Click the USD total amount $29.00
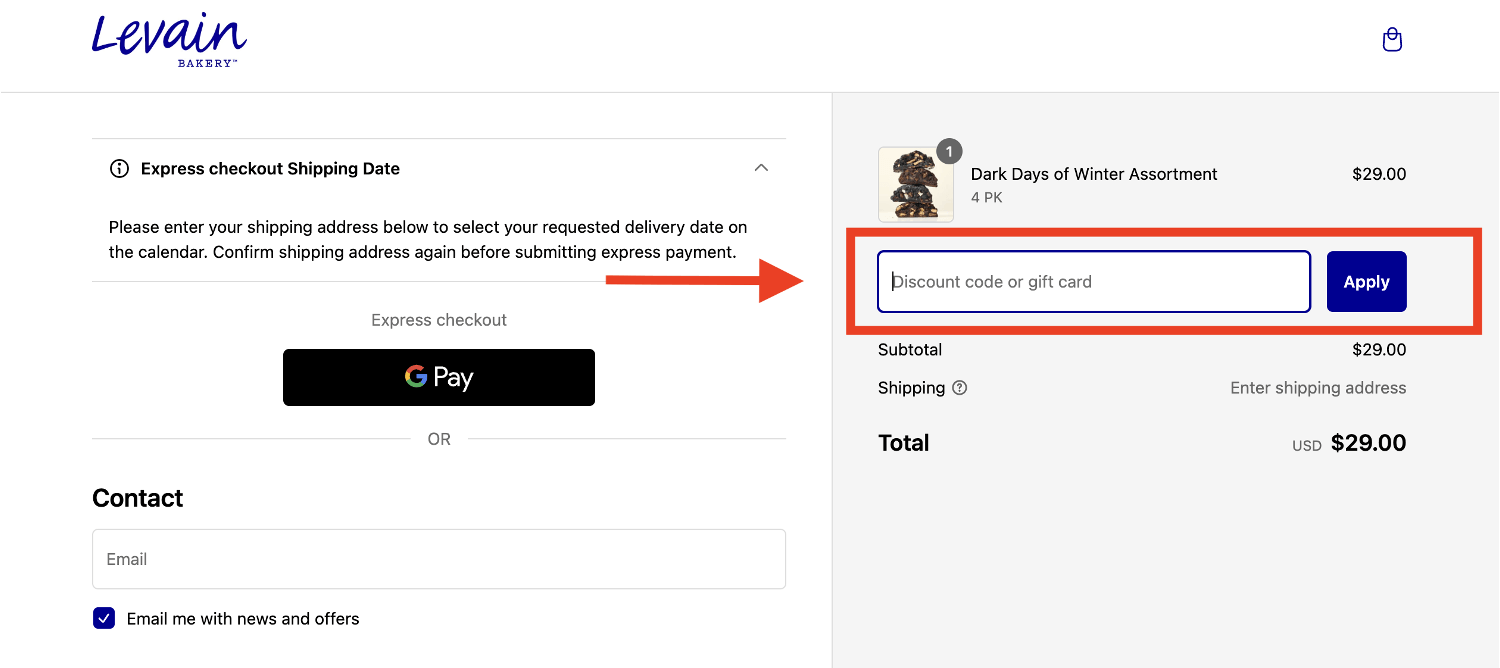This screenshot has width=1500, height=668. coord(1368,443)
